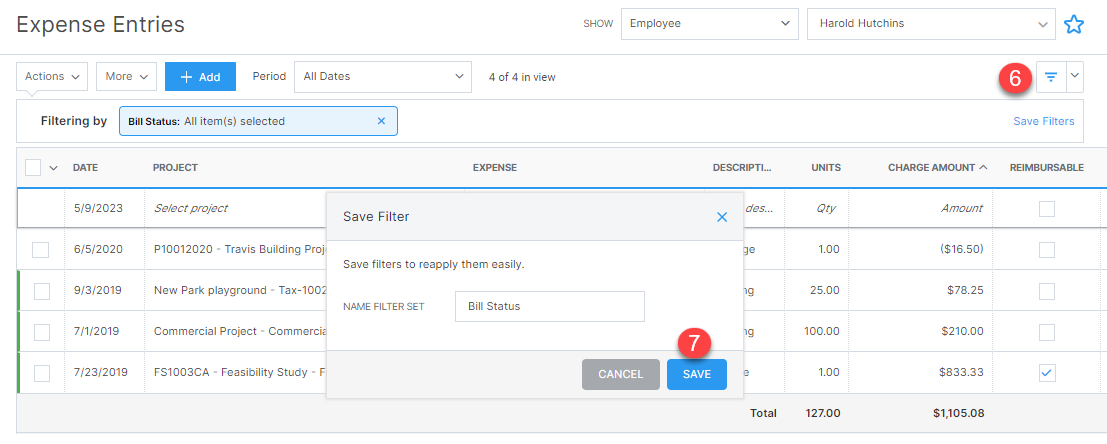Click the $1,105.08 total amount
The width and height of the screenshot is (1107, 444).
coord(959,413)
